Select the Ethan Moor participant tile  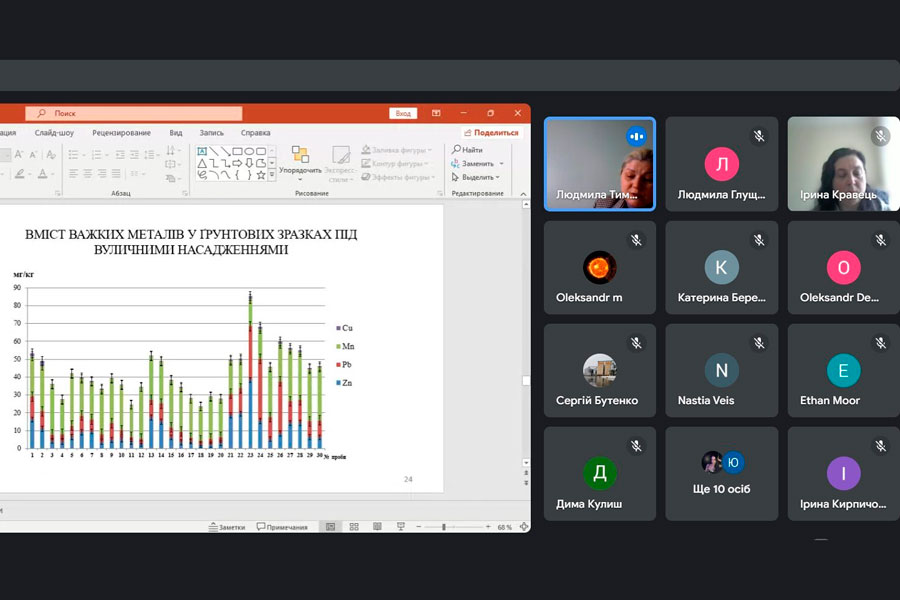(x=843, y=370)
